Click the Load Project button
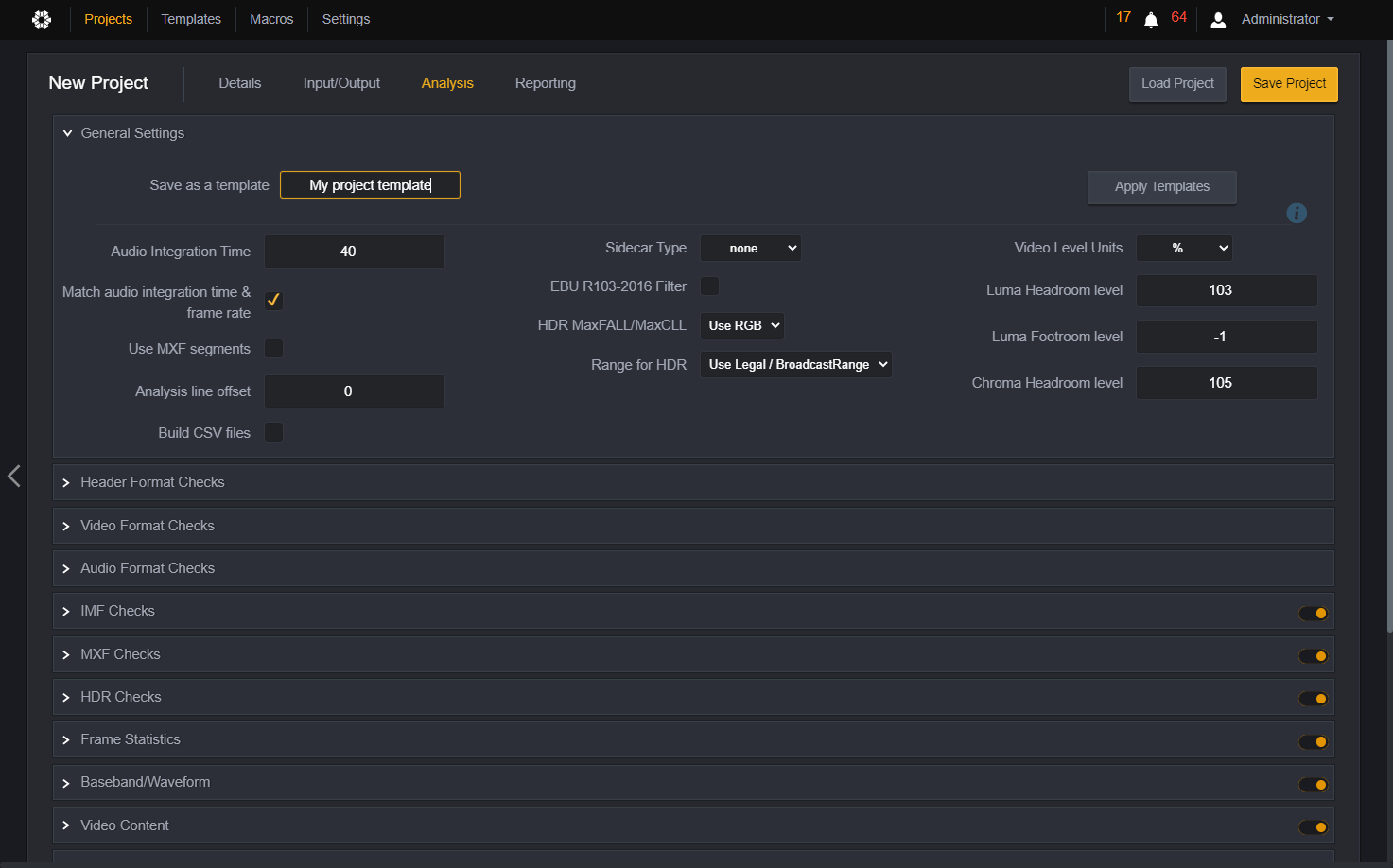Viewport: 1393px width, 868px height. [x=1177, y=84]
